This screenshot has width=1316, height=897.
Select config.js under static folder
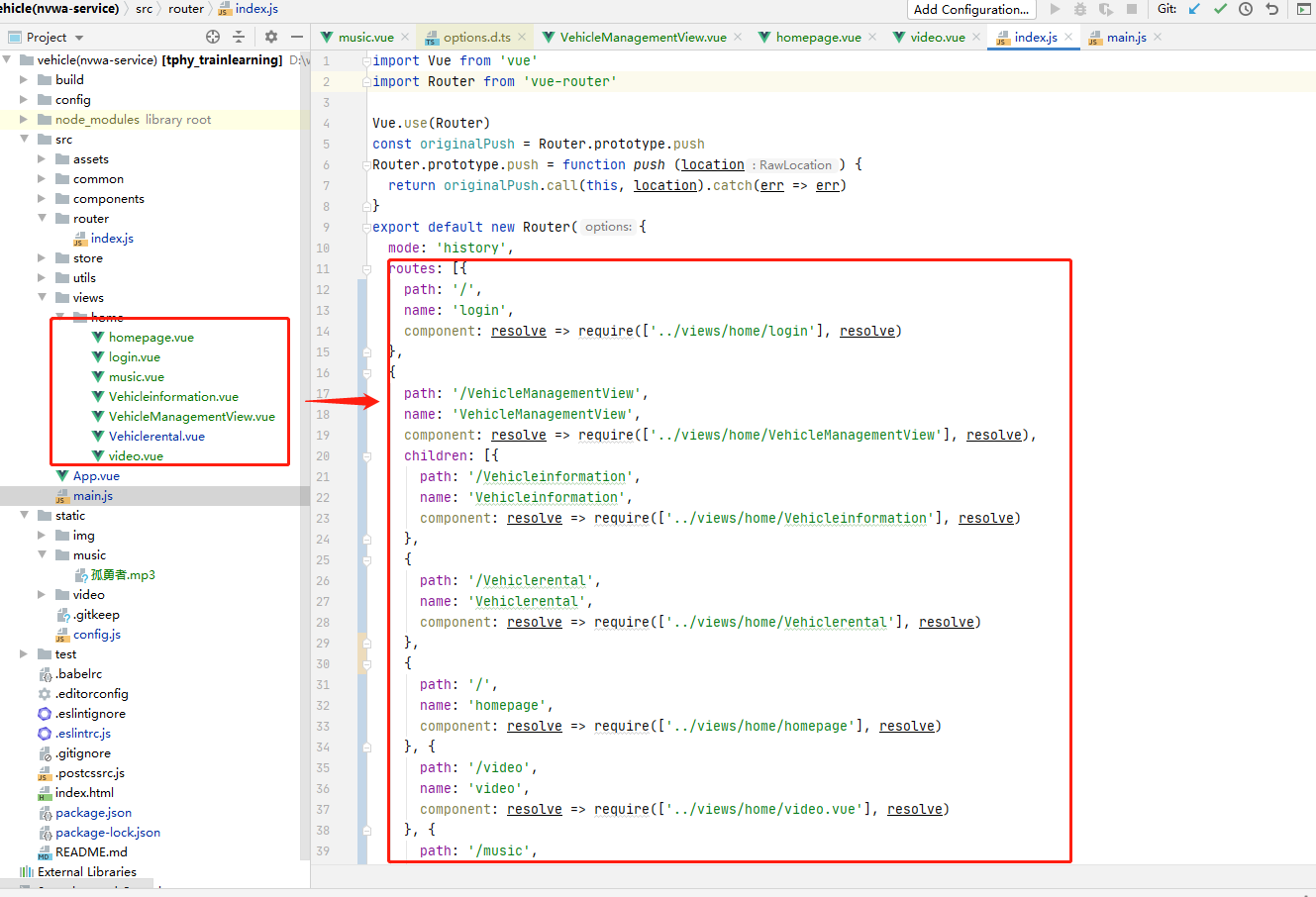tap(97, 635)
